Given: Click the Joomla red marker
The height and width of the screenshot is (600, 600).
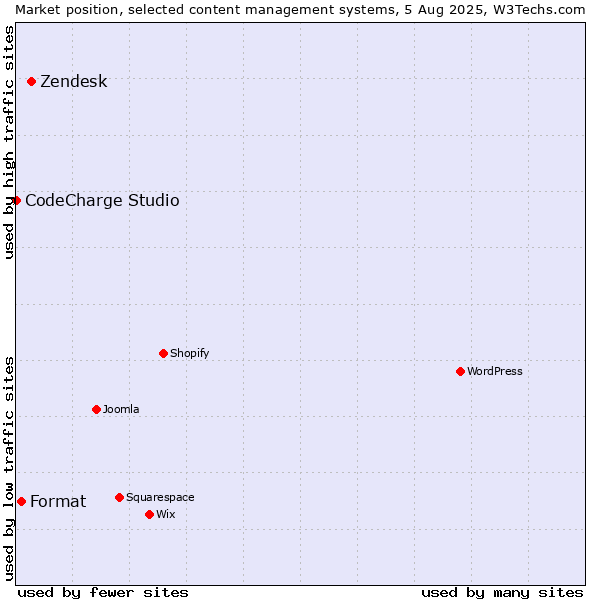Looking at the screenshot, I should pyautogui.click(x=96, y=409).
